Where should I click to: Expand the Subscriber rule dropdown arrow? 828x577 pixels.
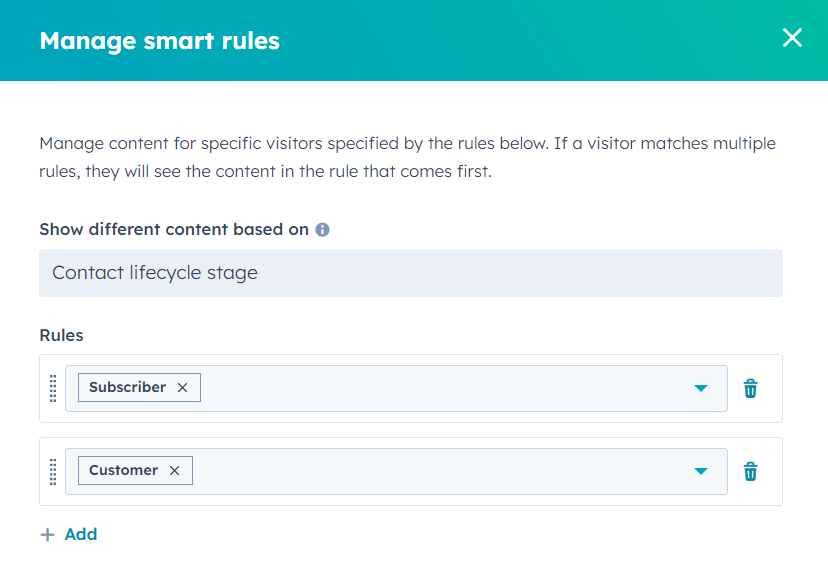[x=700, y=388]
